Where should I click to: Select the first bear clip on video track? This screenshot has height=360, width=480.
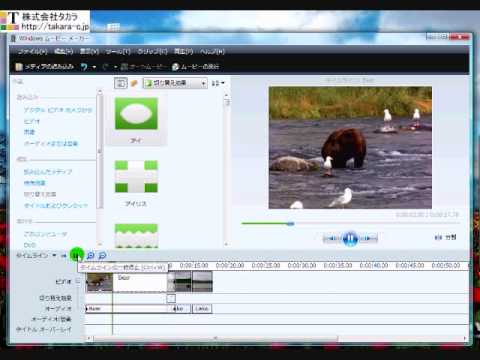click(x=99, y=282)
